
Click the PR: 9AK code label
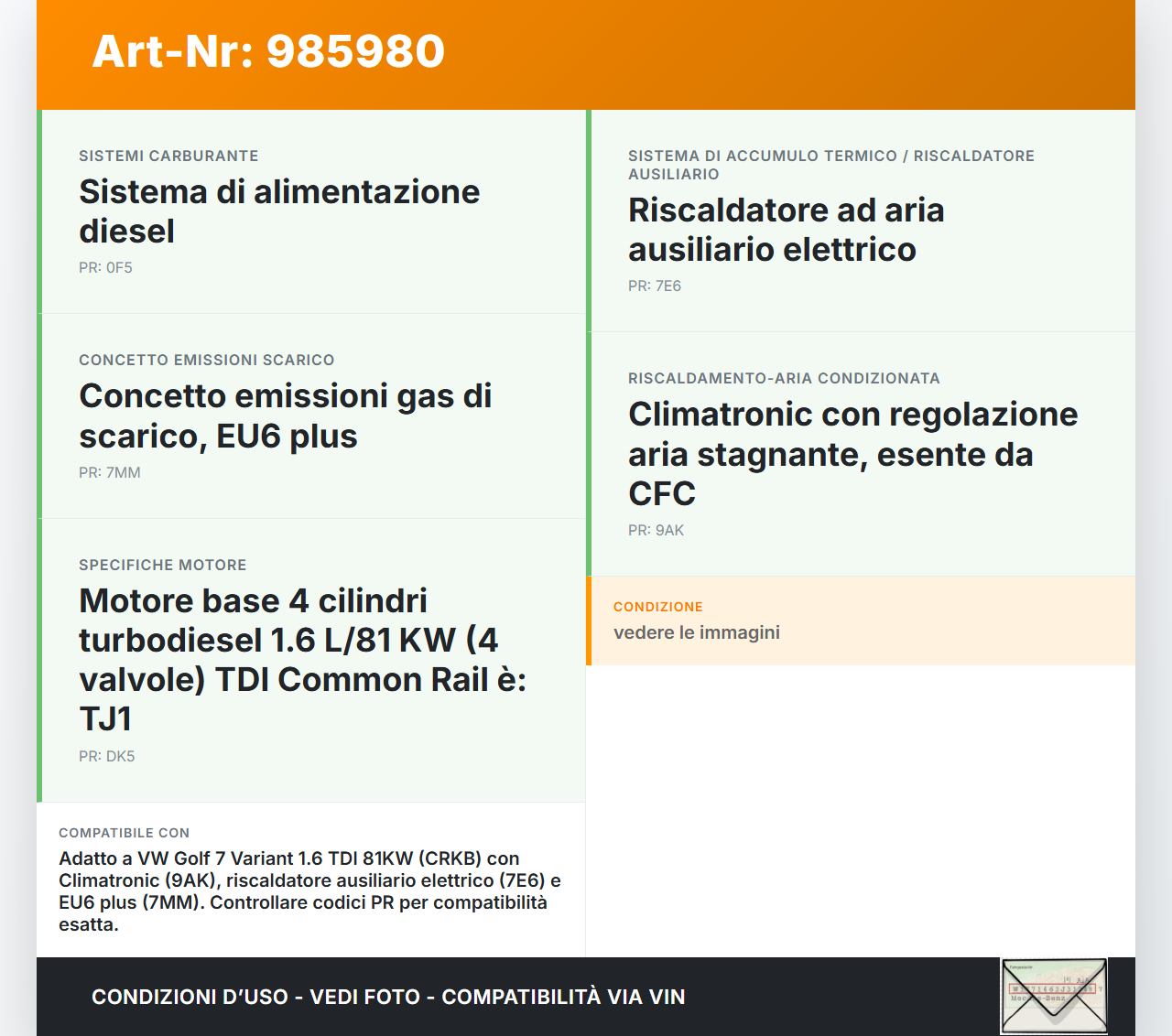click(656, 530)
